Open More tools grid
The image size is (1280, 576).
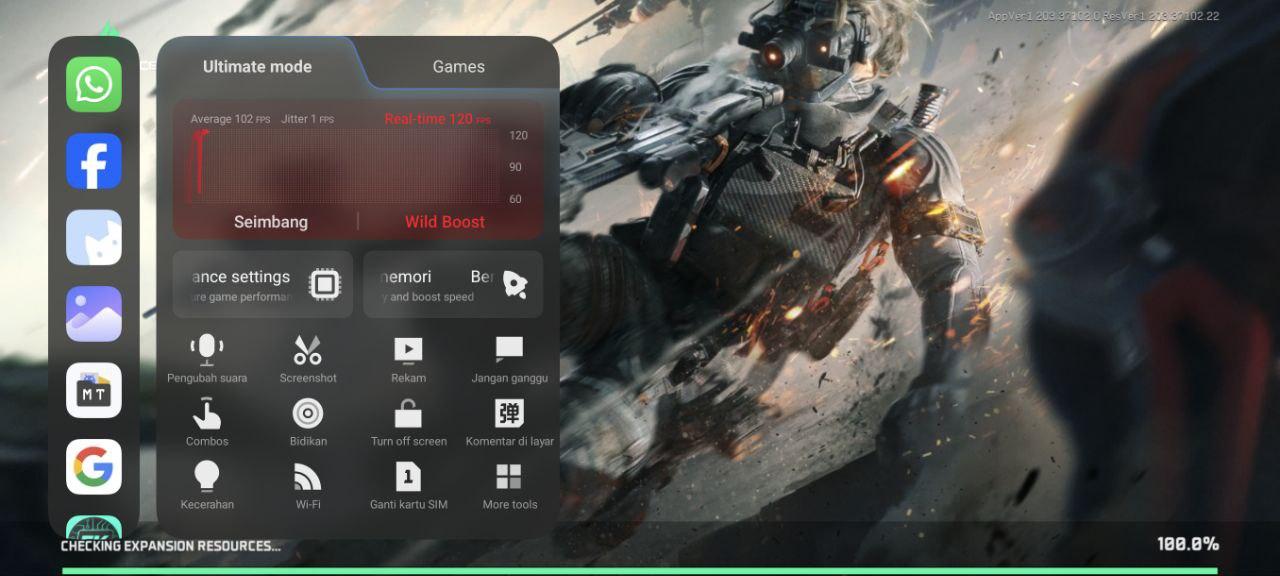click(510, 485)
